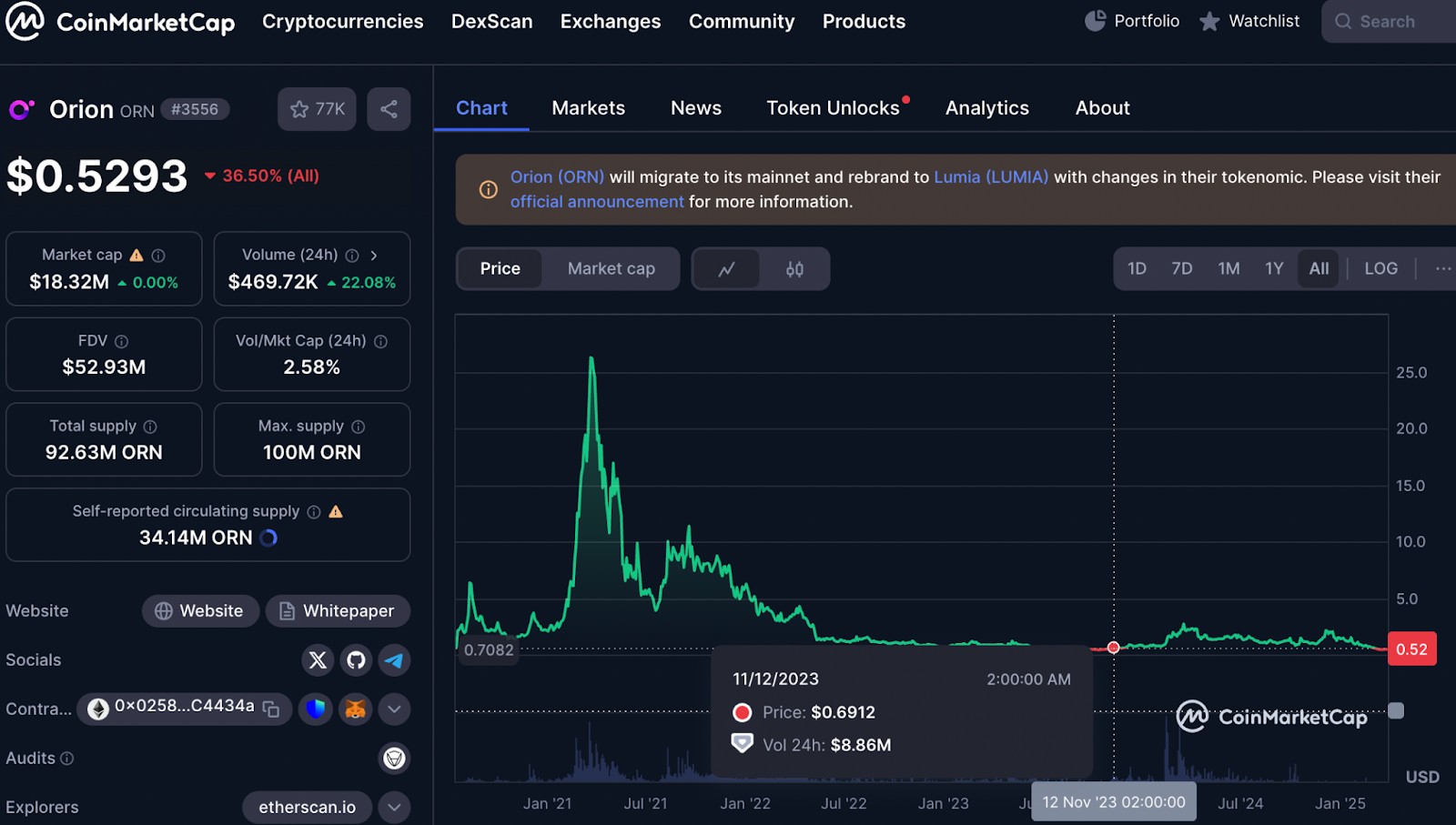Screen dimensions: 1456x825
Task: Show circulating supply info icon
Action: point(314,512)
